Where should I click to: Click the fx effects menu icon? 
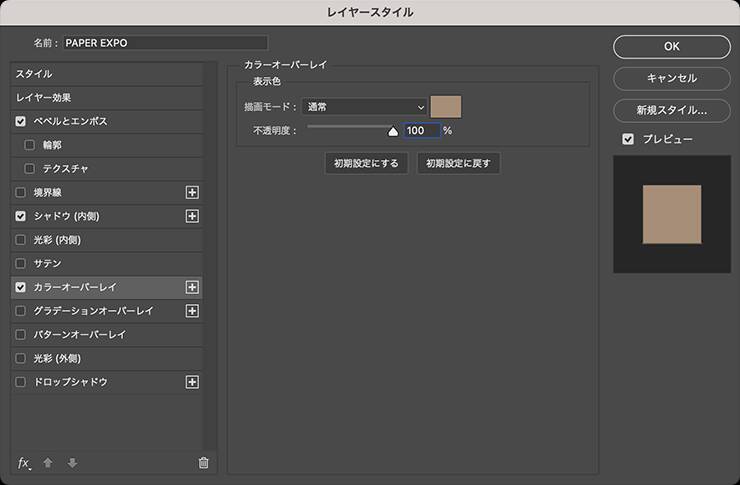[x=24, y=462]
